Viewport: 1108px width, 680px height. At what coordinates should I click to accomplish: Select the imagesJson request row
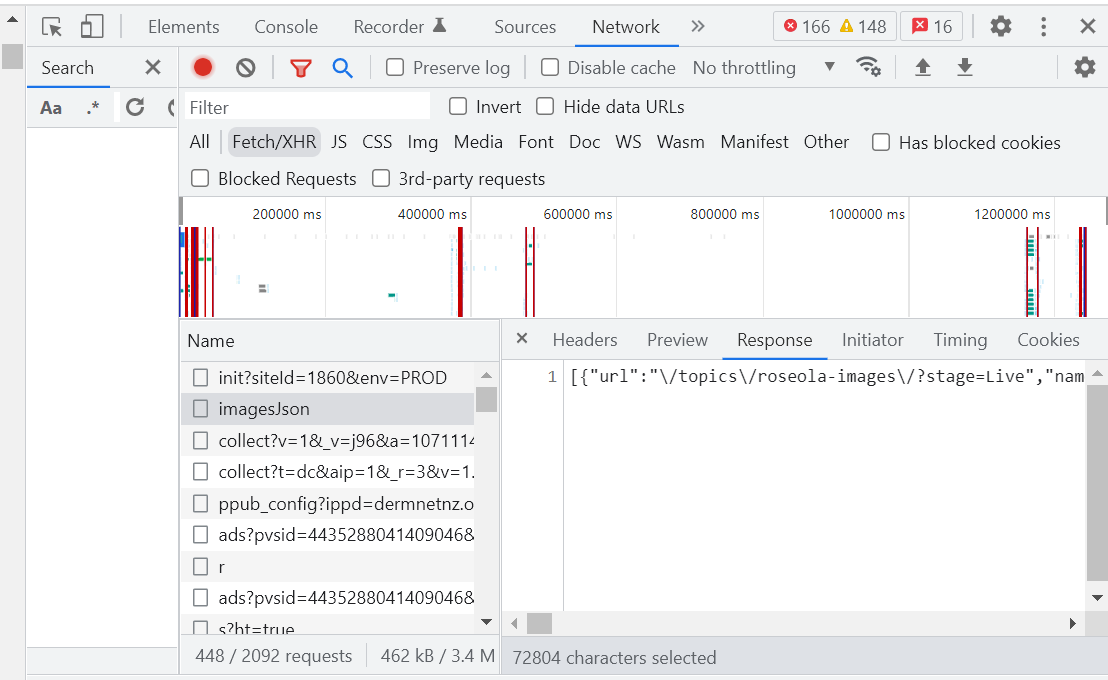(x=327, y=409)
